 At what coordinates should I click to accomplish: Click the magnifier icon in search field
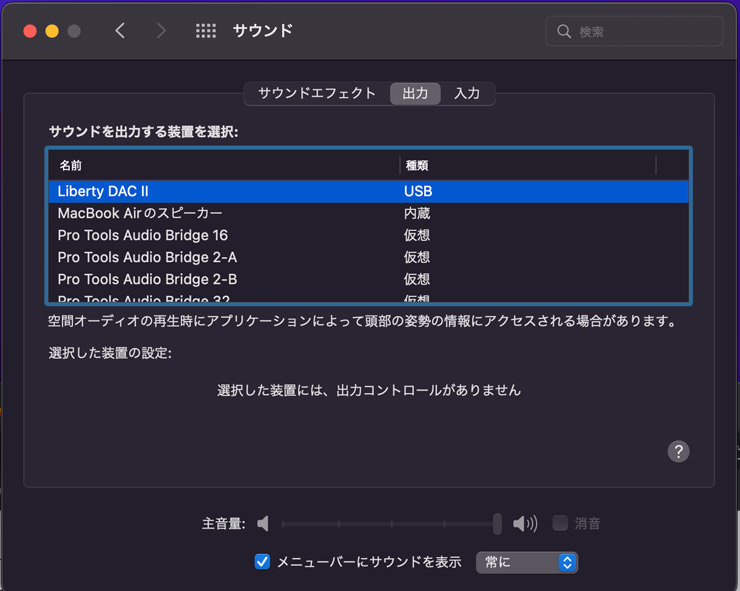[x=563, y=32]
